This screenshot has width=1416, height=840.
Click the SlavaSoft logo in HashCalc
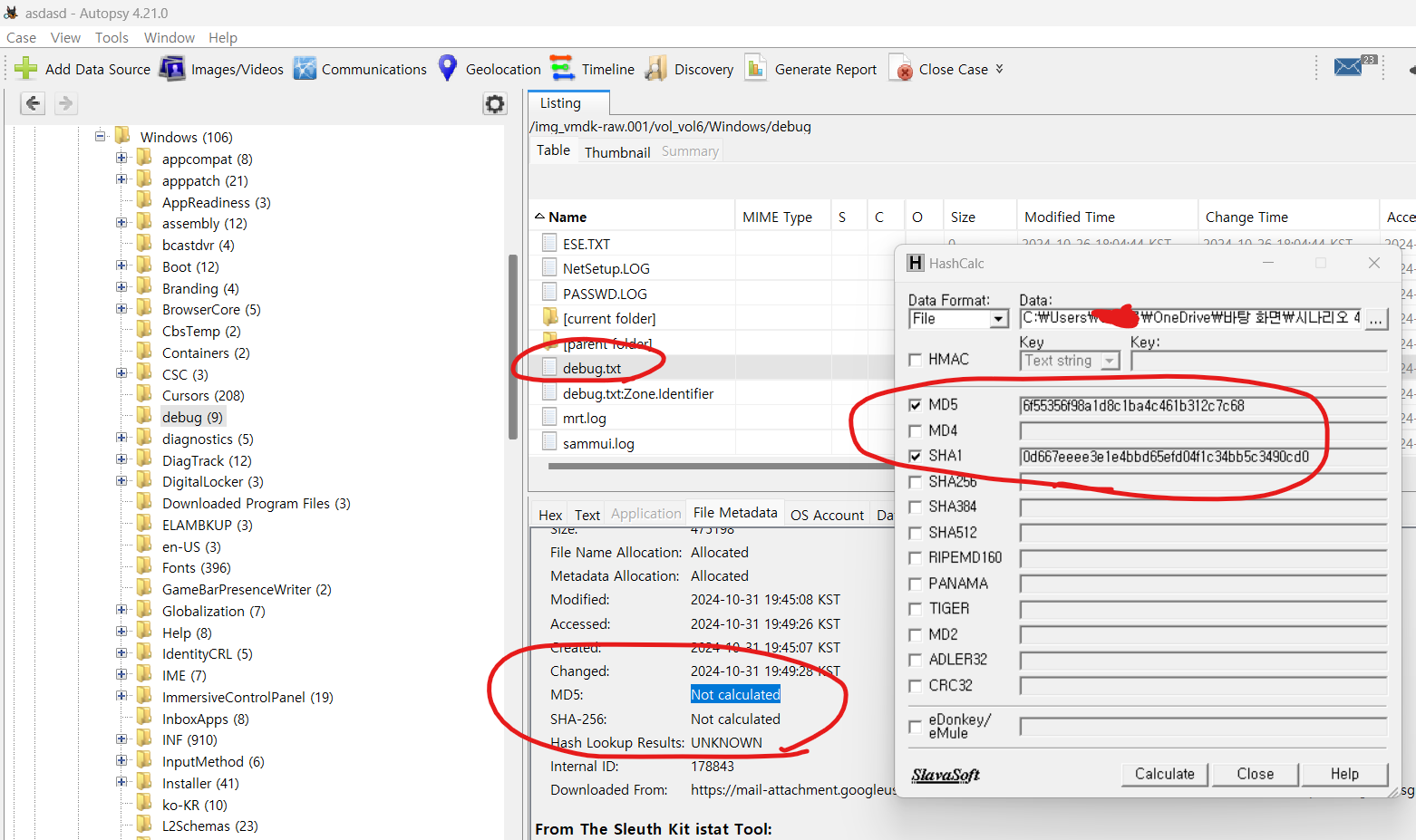click(946, 775)
